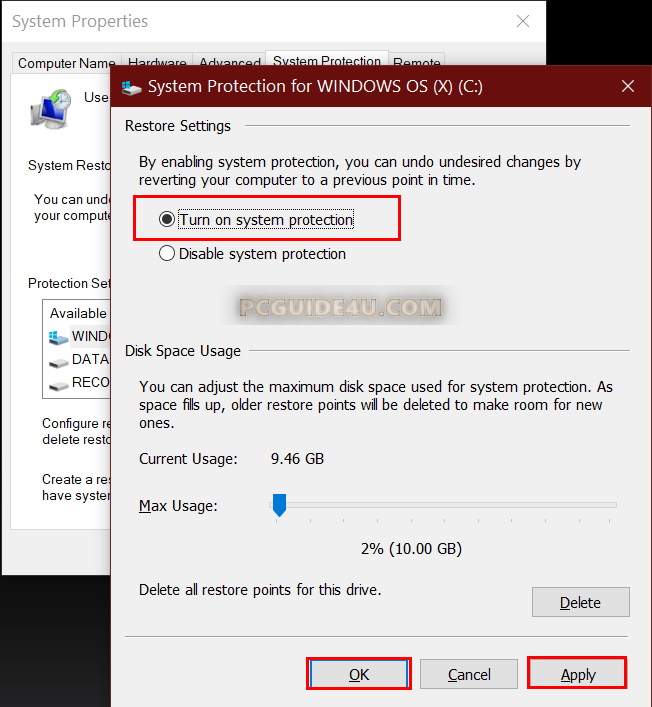
Task: Open the Remote tab
Action: pyautogui.click(x=417, y=63)
